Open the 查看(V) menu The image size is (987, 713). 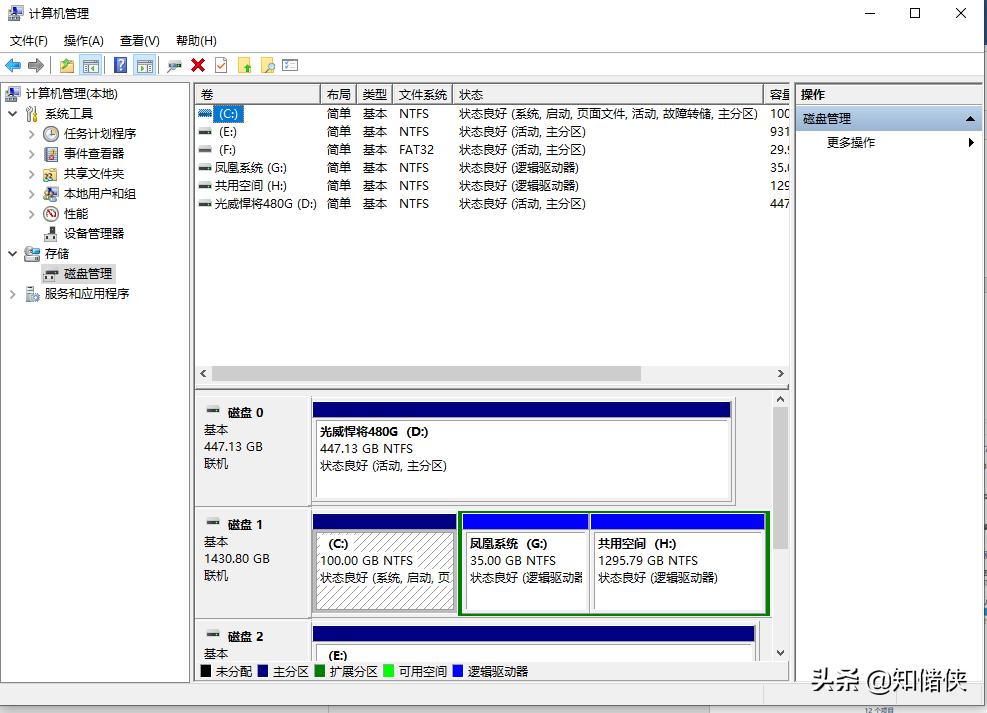(140, 41)
